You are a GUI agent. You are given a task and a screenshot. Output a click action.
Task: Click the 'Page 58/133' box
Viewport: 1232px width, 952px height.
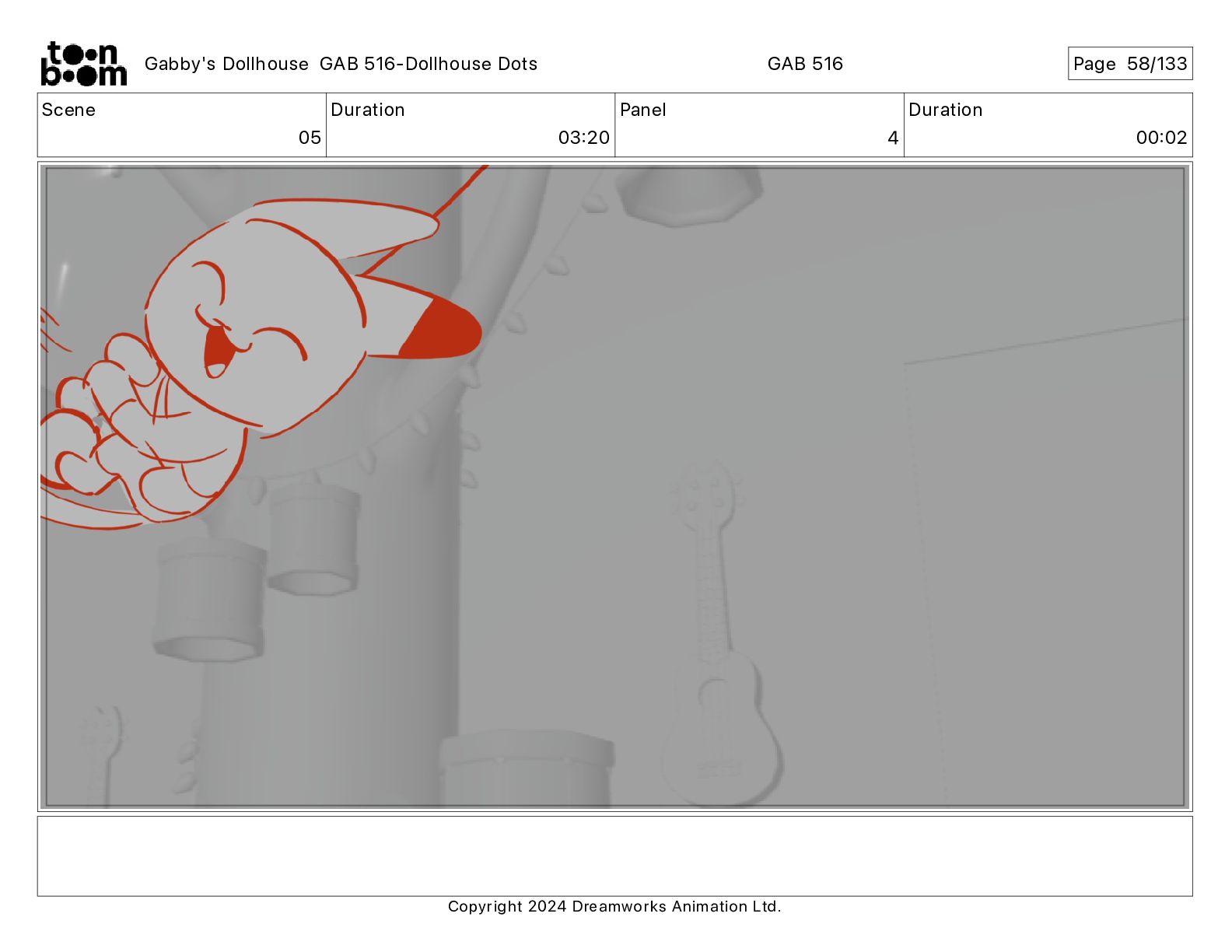1130,64
